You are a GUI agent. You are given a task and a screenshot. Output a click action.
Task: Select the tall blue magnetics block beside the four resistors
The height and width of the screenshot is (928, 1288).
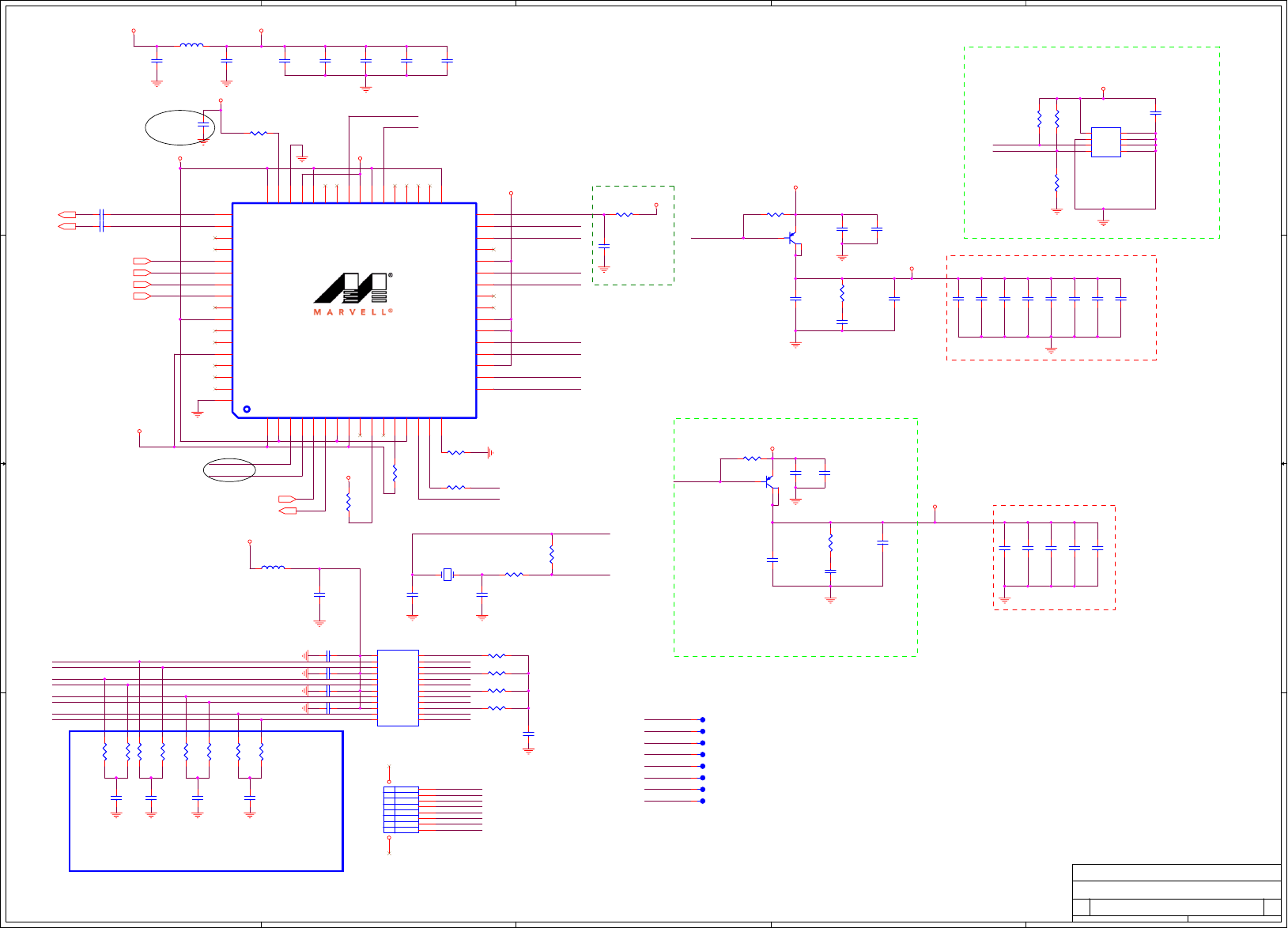point(398,688)
